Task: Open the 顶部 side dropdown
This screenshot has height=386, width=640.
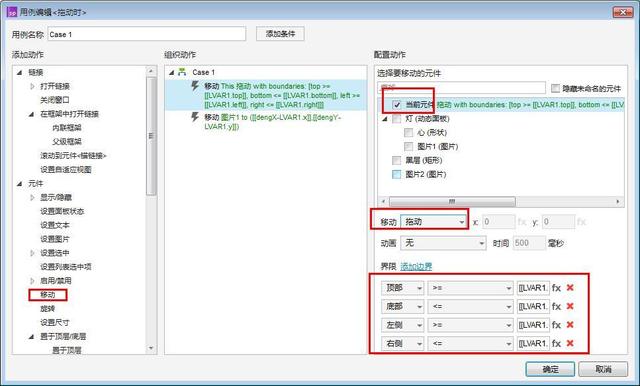Action: (402, 288)
